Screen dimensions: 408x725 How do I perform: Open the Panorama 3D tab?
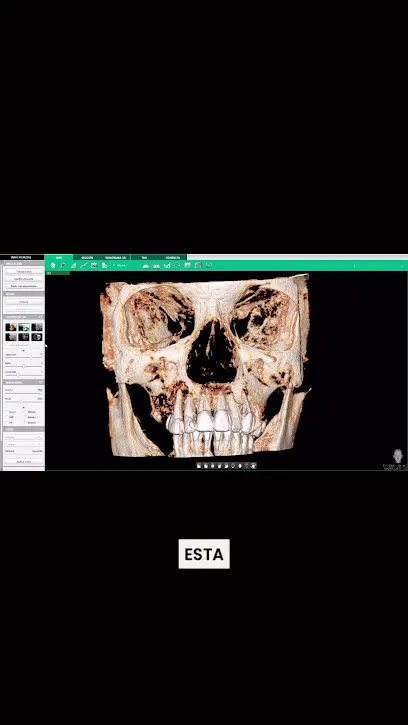(x=116, y=257)
